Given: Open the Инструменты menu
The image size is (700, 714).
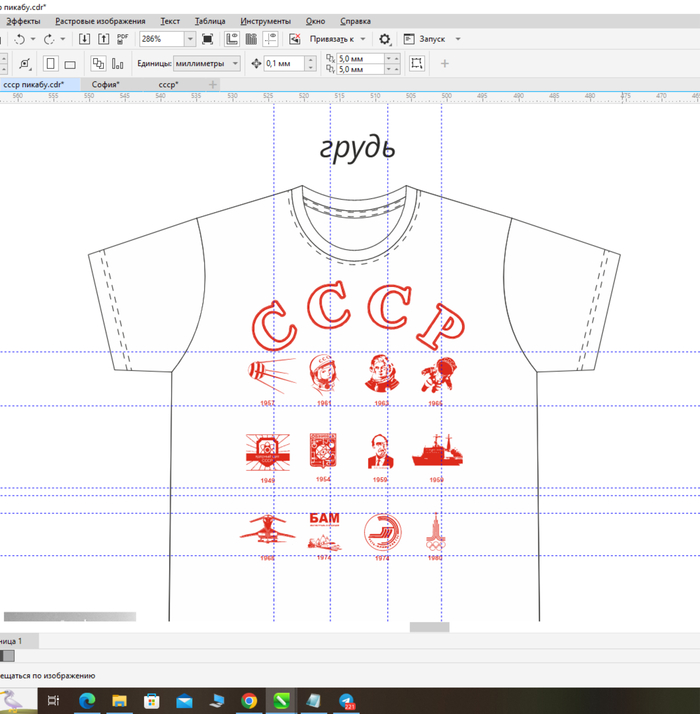Looking at the screenshot, I should pyautogui.click(x=266, y=21).
